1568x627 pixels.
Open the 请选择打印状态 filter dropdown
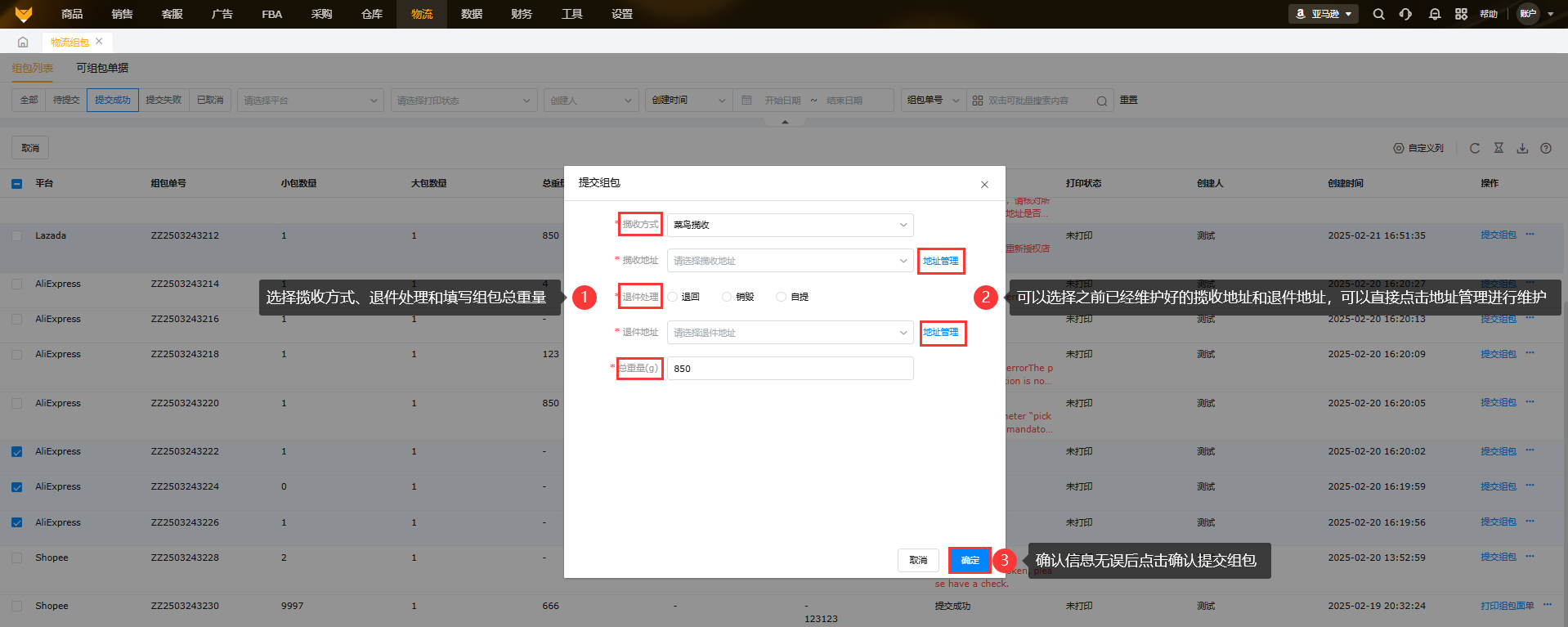[x=464, y=101]
